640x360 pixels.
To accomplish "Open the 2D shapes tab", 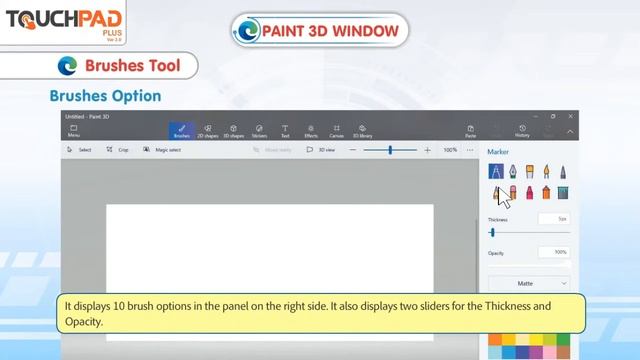I will tap(208, 131).
